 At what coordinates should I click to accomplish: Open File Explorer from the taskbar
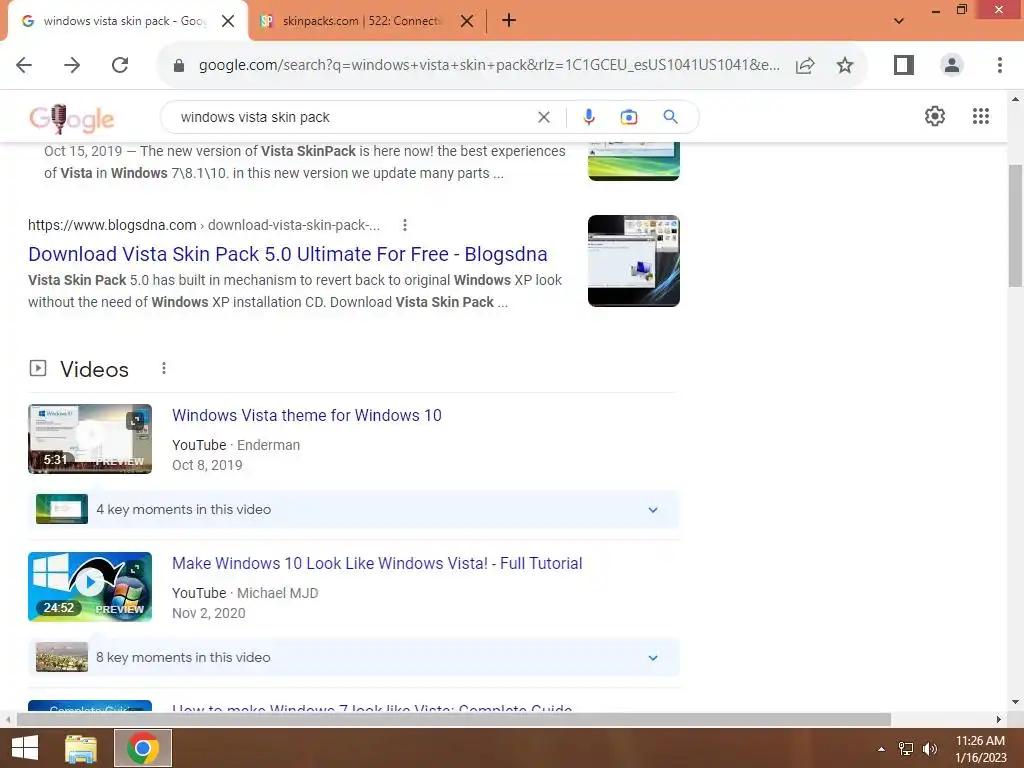[81, 748]
